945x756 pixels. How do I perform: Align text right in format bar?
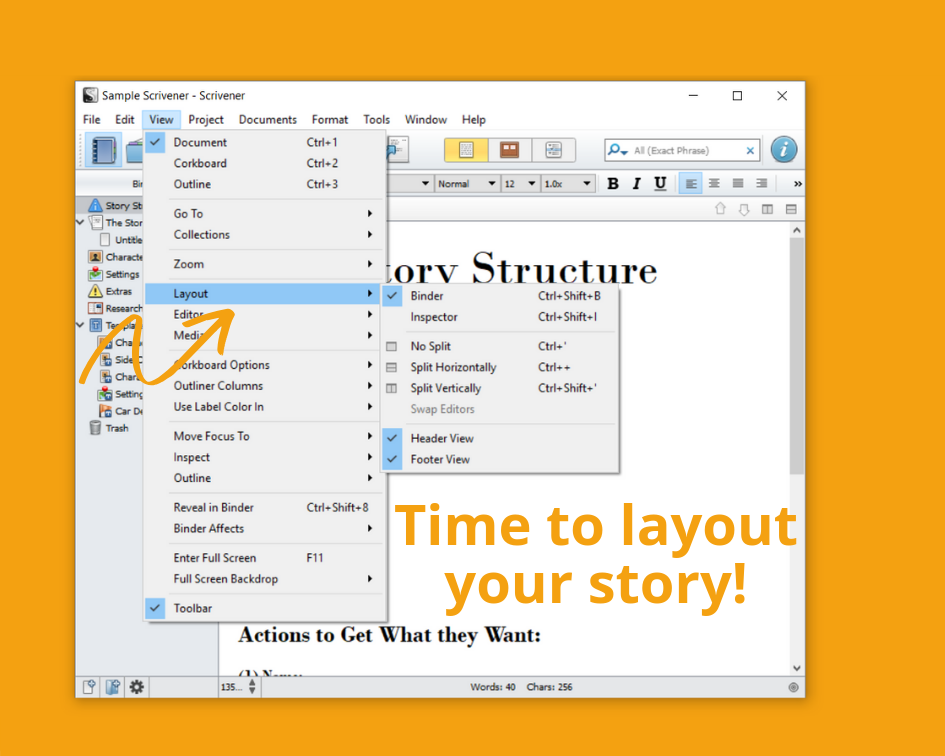point(762,183)
